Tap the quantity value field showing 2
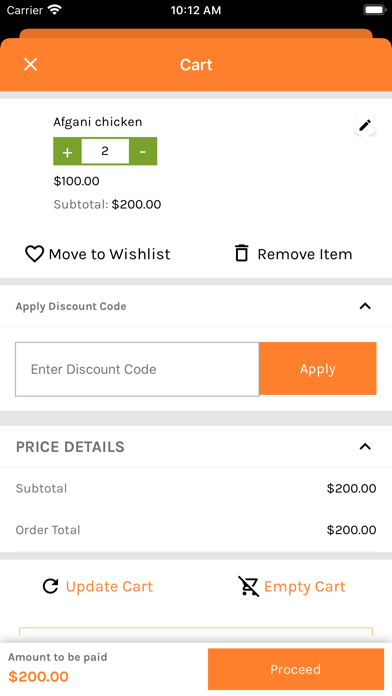 (105, 151)
